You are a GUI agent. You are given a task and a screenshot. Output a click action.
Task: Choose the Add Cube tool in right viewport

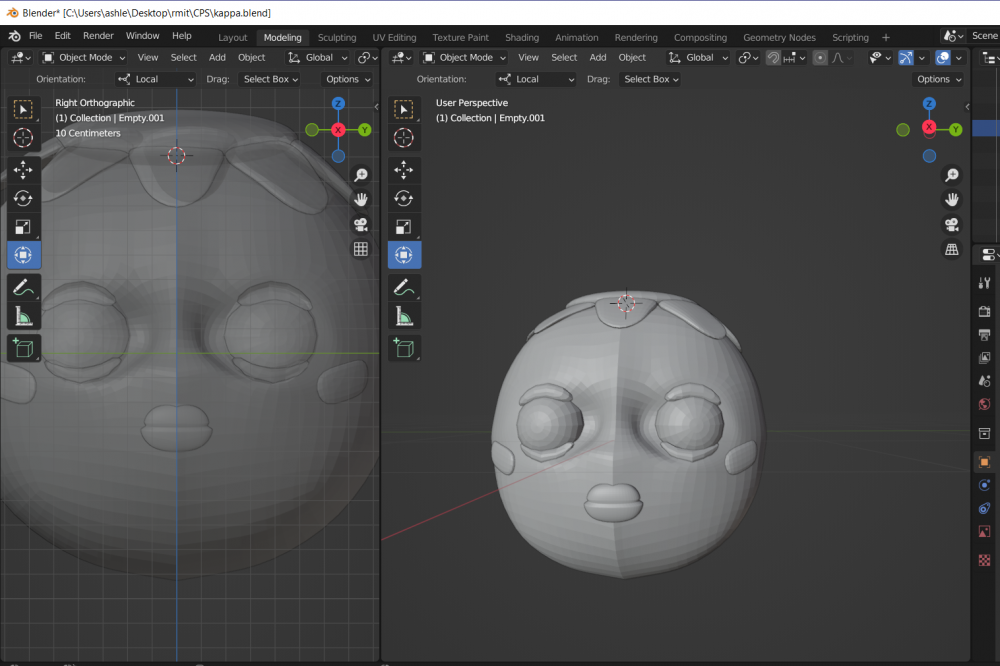pos(404,348)
